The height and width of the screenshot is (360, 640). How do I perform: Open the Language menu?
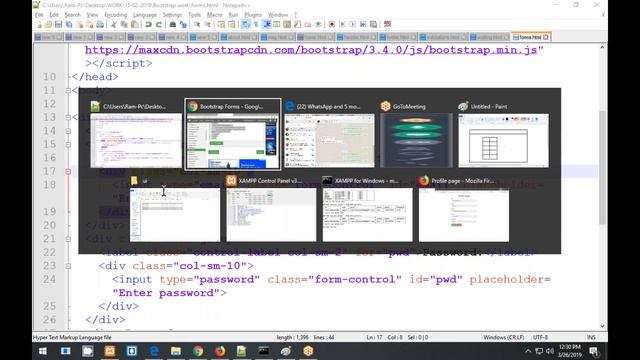tap(145, 15)
